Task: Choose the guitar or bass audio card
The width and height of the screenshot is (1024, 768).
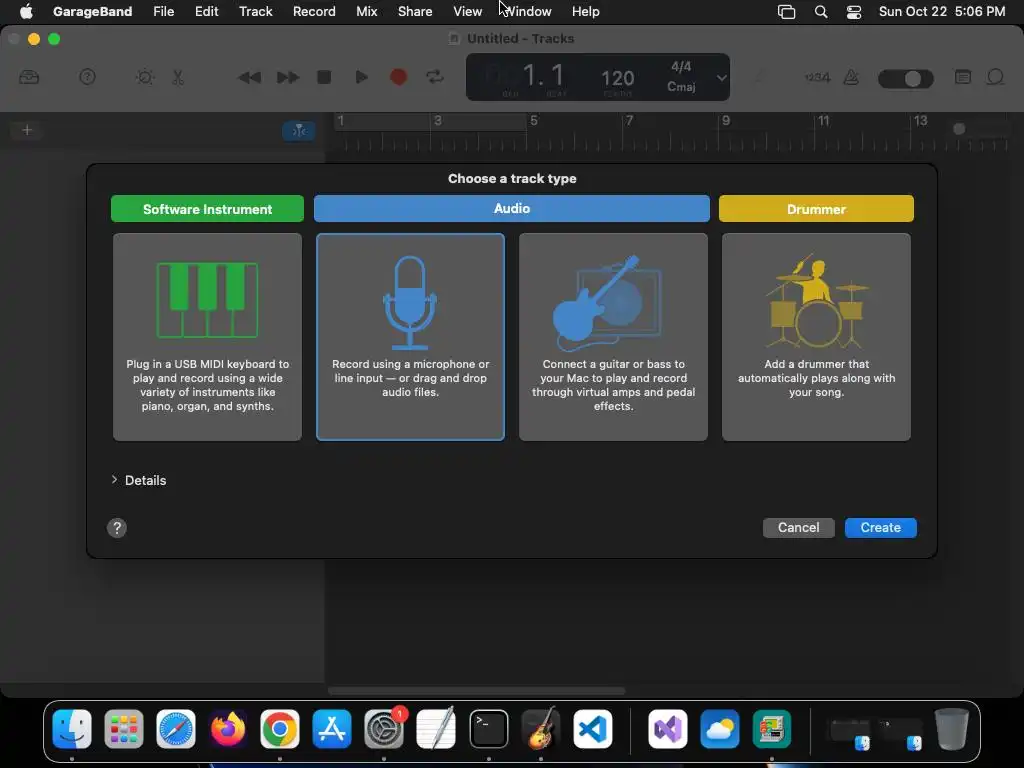Action: 613,337
